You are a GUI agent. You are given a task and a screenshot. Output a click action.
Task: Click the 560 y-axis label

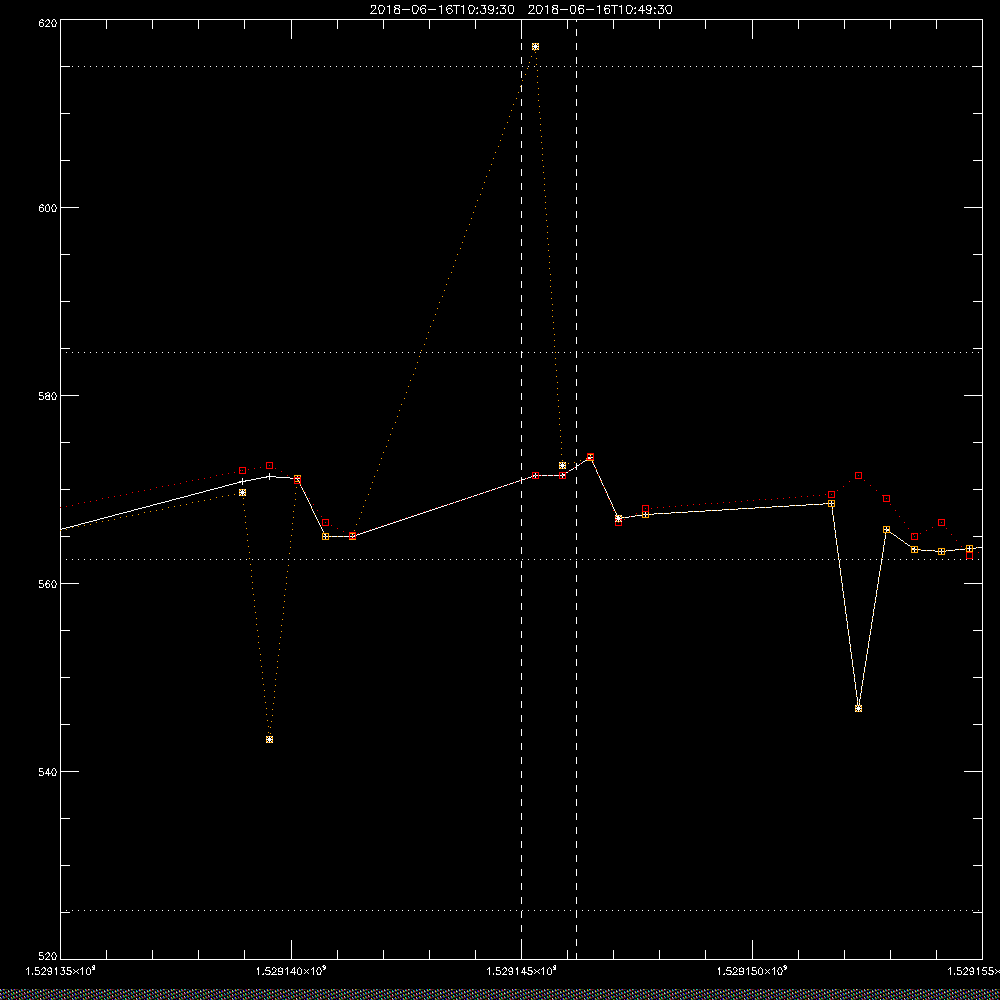click(48, 584)
